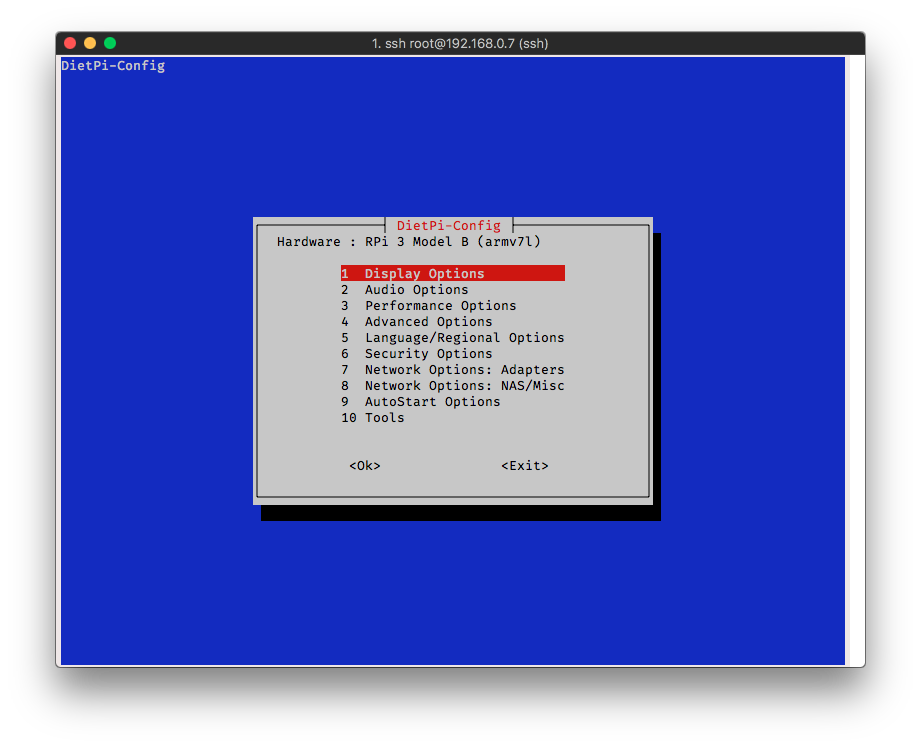Choose Network Options: Adapters
The width and height of the screenshot is (921, 747).
452,369
